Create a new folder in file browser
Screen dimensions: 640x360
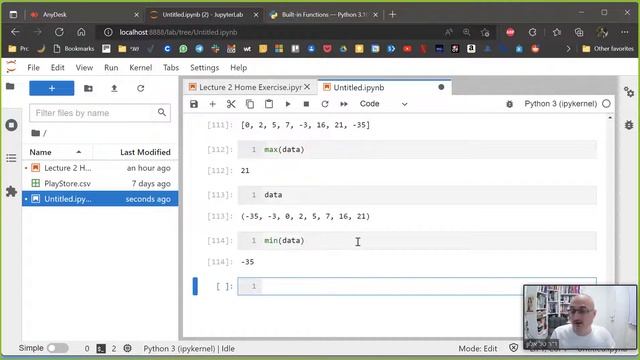tap(88, 88)
